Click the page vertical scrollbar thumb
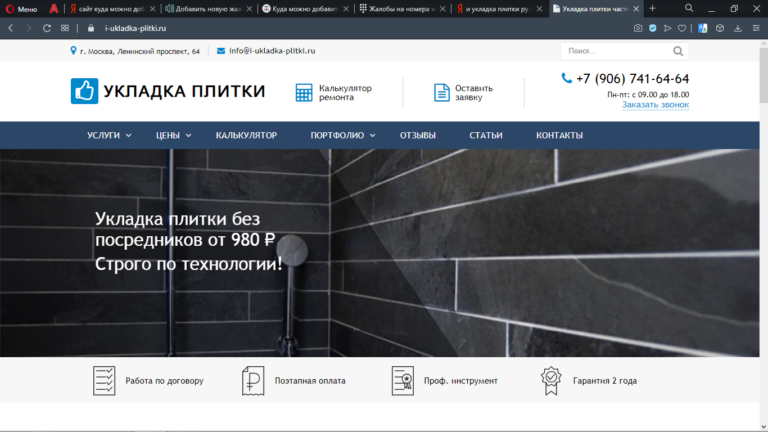The width and height of the screenshot is (768, 432). pyautogui.click(x=764, y=75)
